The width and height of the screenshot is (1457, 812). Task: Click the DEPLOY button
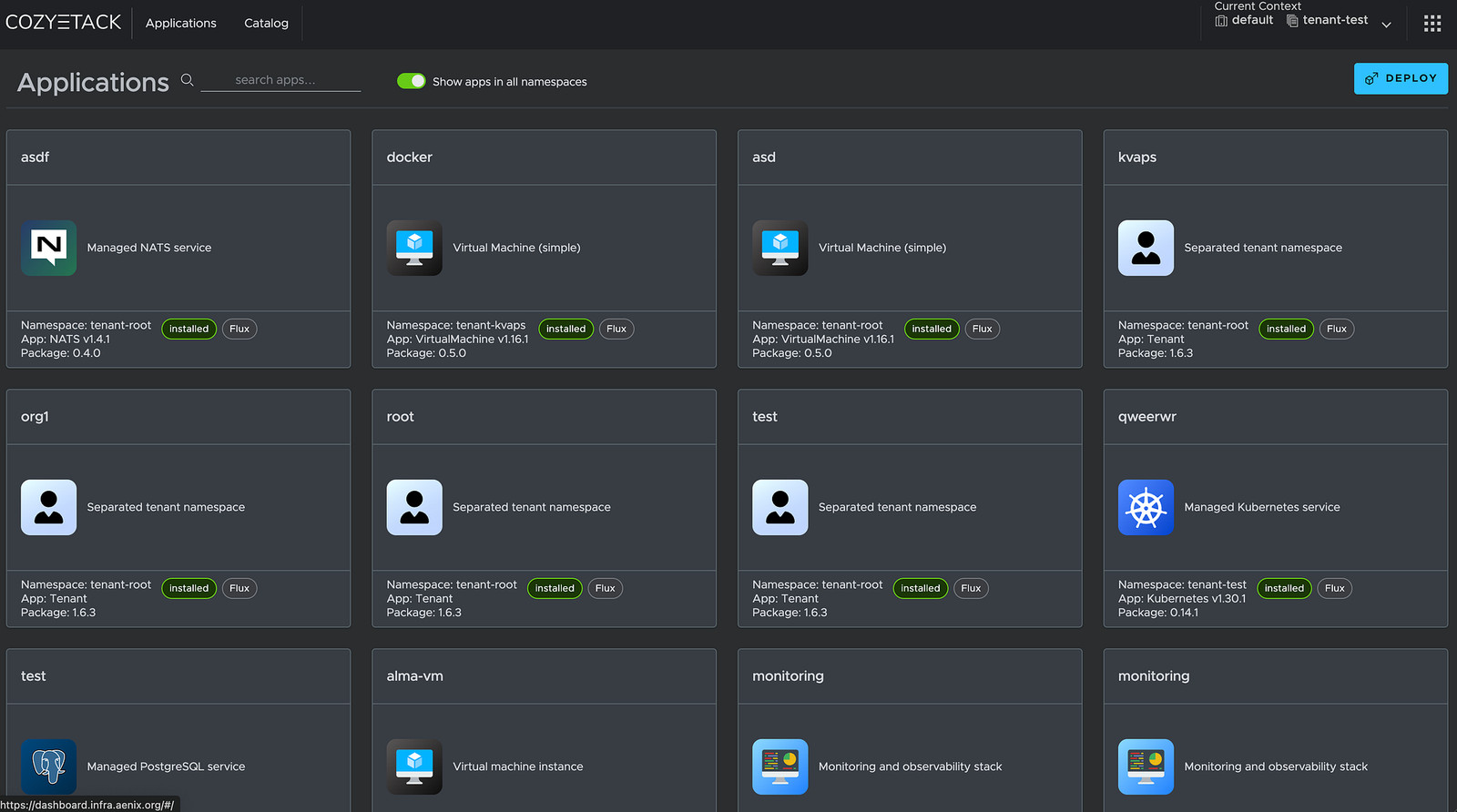click(1401, 78)
